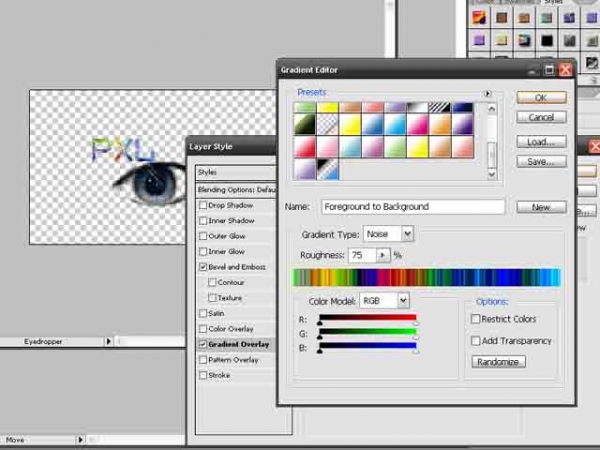This screenshot has width=600, height=450.
Task: Choose the navy blue to black gradient preset
Action: 463,107
